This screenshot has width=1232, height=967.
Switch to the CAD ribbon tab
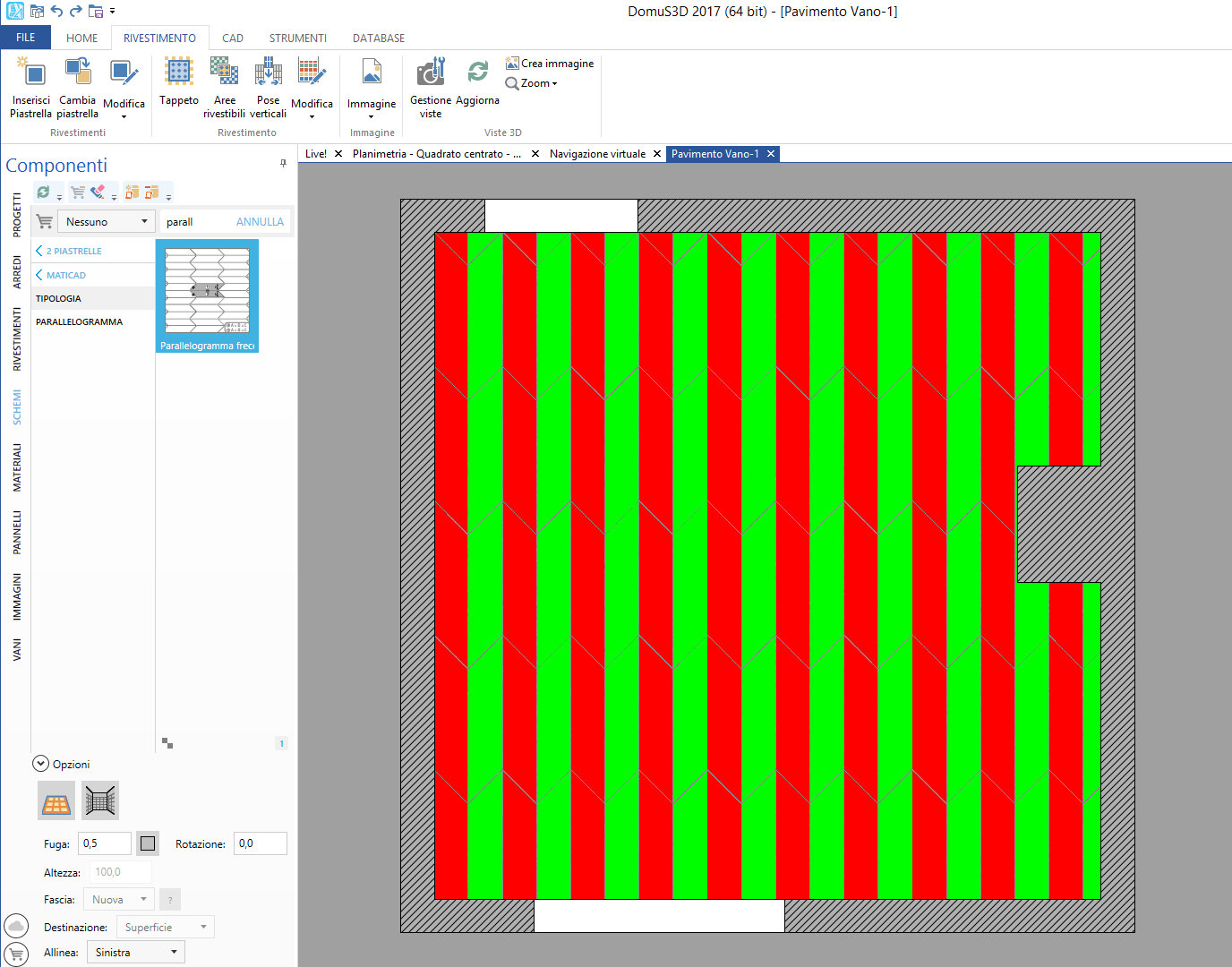(233, 39)
